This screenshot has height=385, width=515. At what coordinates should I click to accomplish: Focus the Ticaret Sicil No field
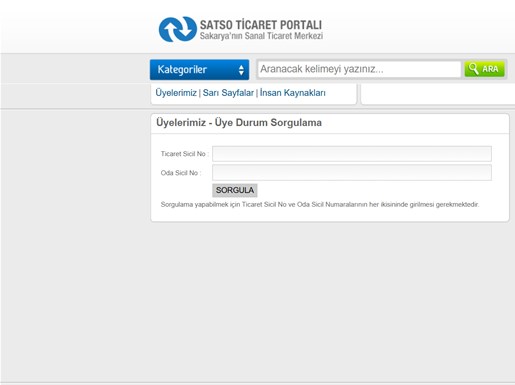coord(352,154)
